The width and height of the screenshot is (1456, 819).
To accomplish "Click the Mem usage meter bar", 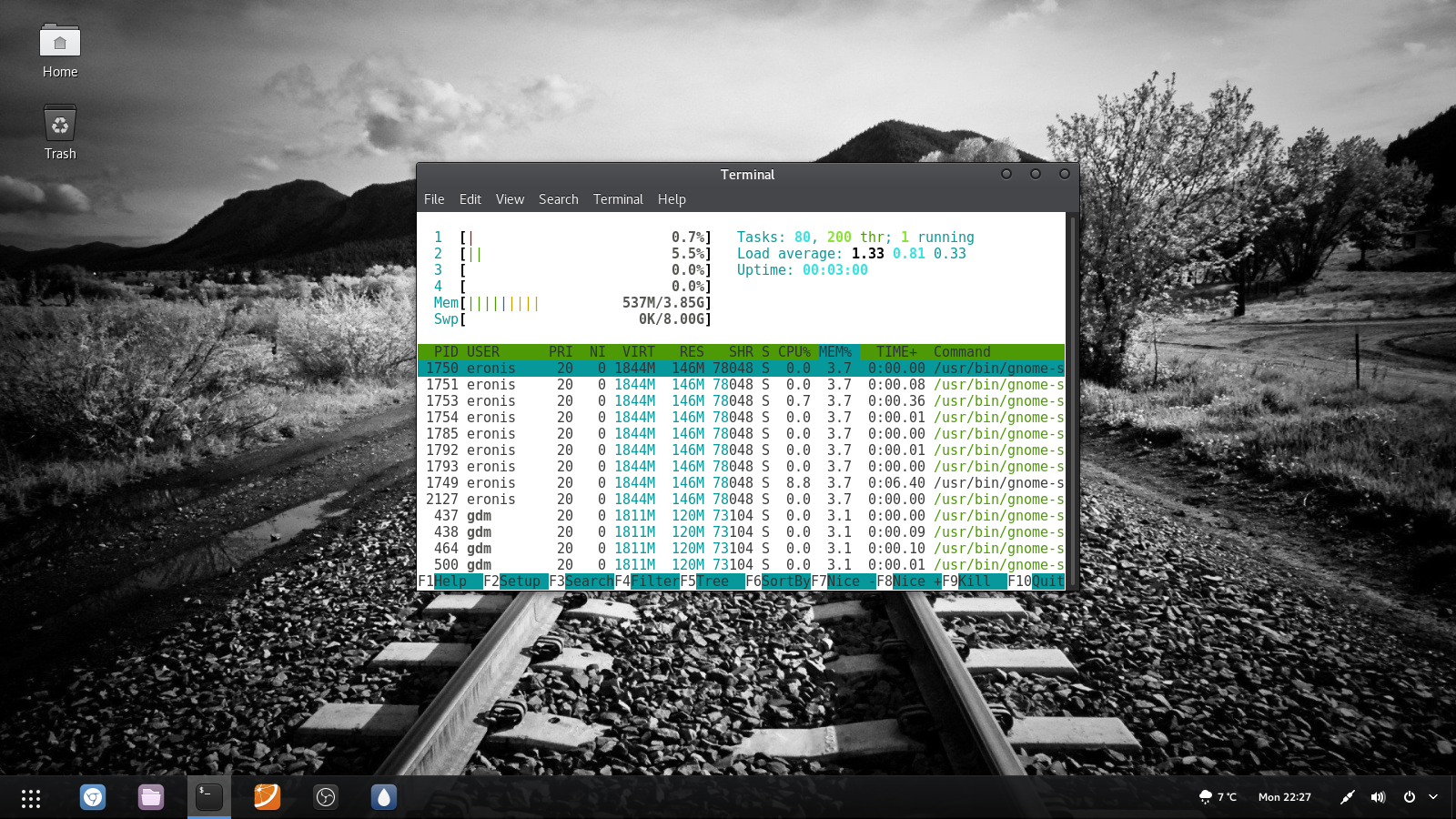I will (x=573, y=303).
